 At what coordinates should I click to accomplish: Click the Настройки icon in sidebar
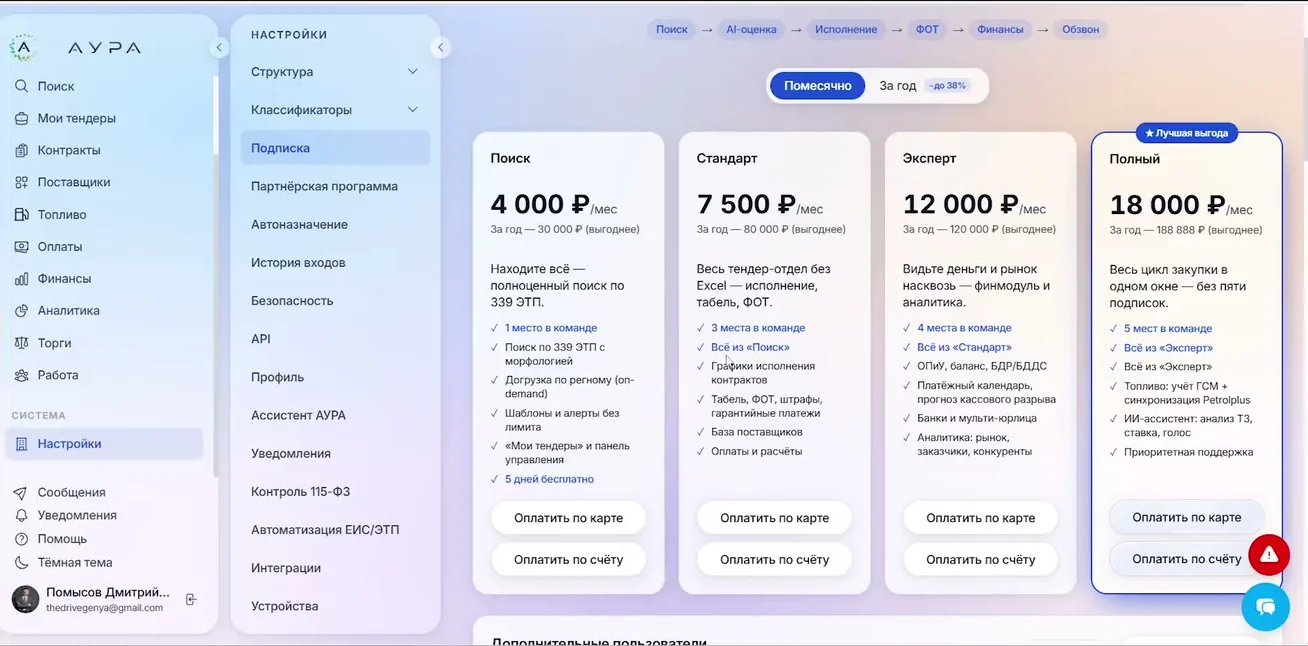click(21, 443)
